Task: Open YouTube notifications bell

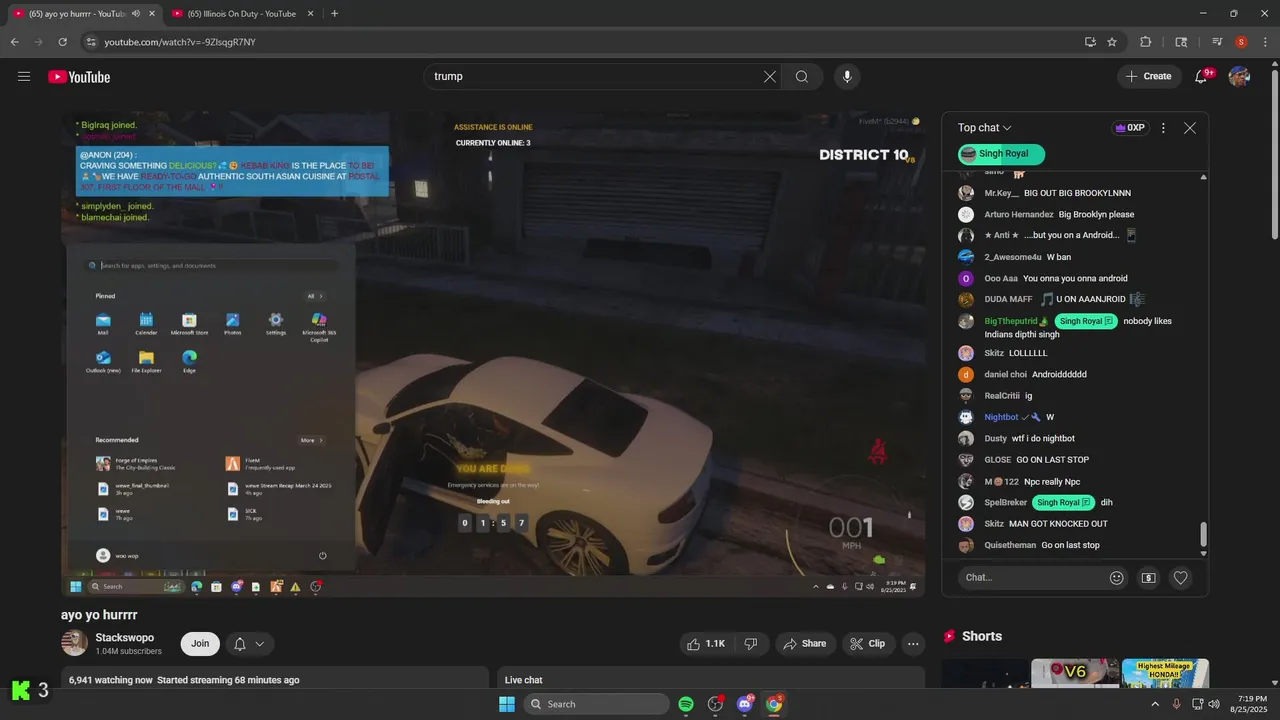Action: click(x=1202, y=76)
